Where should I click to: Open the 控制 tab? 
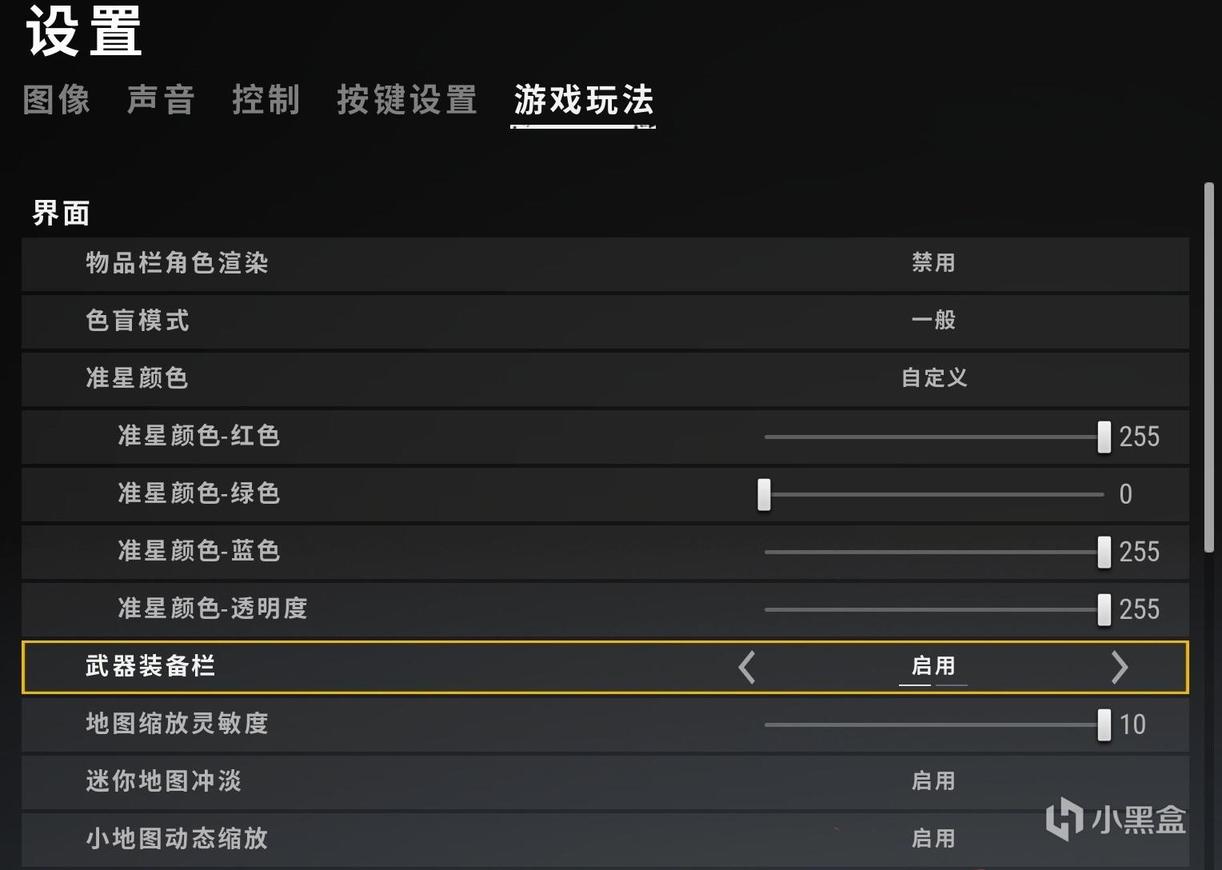266,100
